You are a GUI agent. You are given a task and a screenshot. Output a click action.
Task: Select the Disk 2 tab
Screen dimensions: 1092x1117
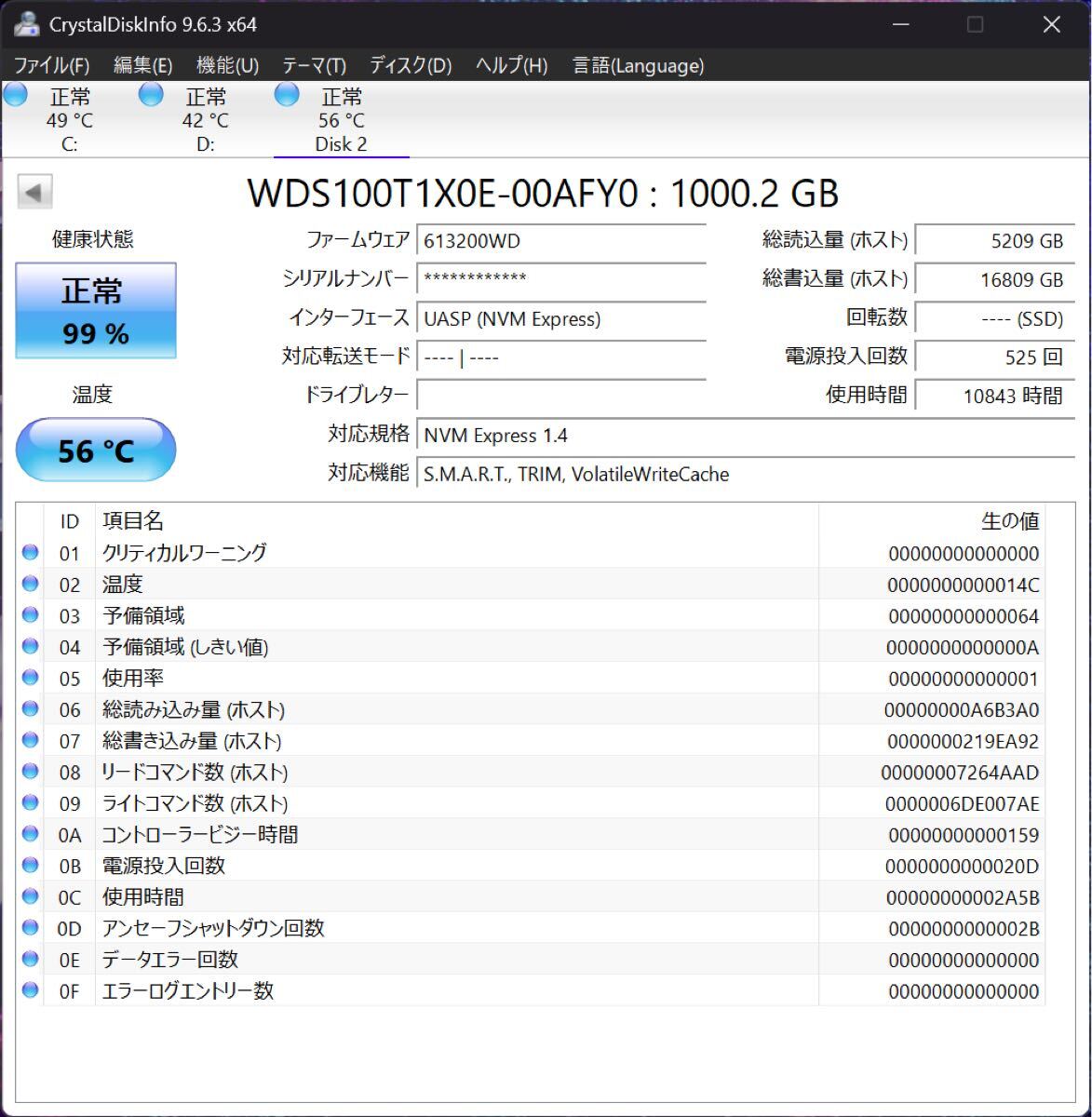pyautogui.click(x=341, y=119)
